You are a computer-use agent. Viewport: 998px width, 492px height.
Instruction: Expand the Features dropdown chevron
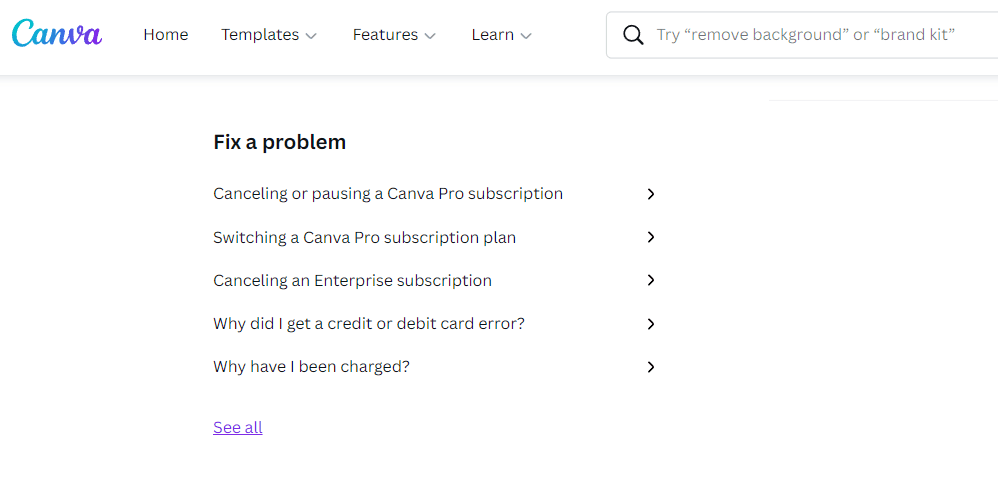pyautogui.click(x=430, y=36)
